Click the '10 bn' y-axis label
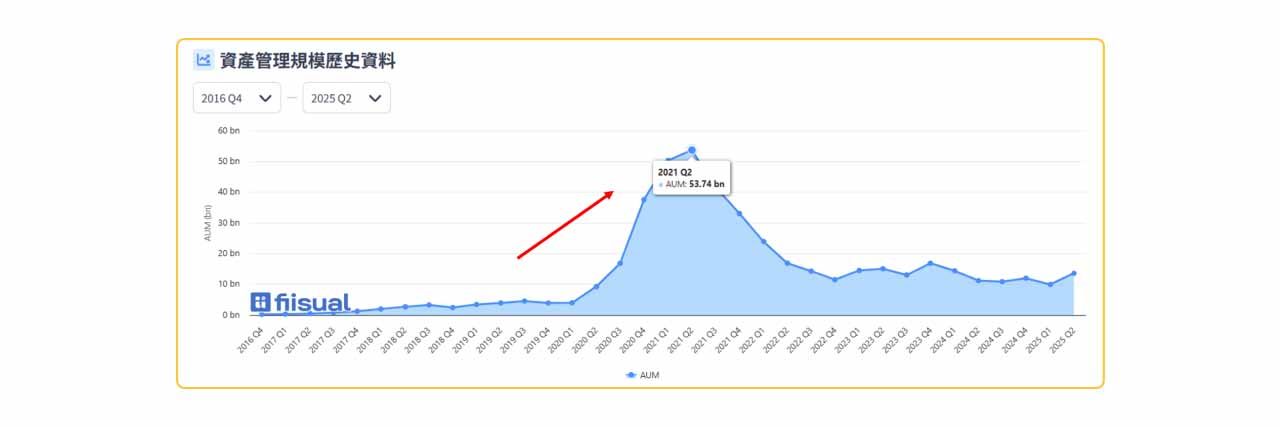This screenshot has width=1280, height=427. pyautogui.click(x=229, y=284)
